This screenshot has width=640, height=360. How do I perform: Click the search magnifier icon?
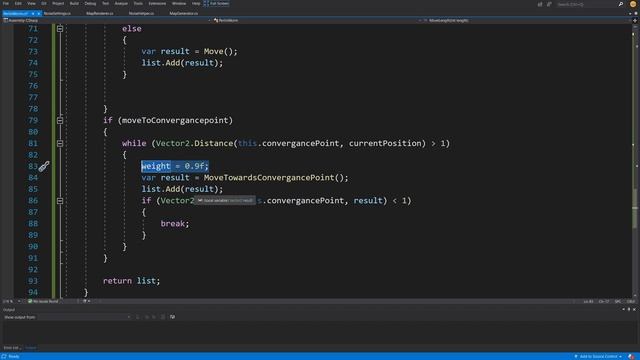[x=621, y=4]
